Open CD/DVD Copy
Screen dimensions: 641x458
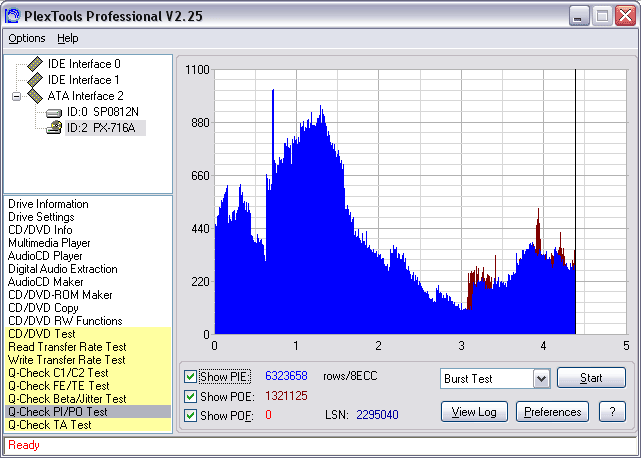pos(43,308)
